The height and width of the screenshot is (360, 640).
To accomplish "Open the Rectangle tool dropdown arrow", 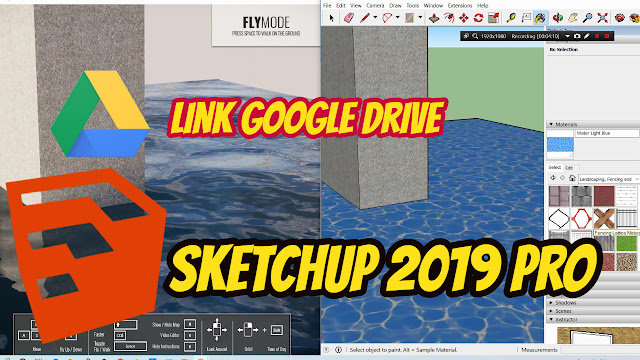I will 420,18.
